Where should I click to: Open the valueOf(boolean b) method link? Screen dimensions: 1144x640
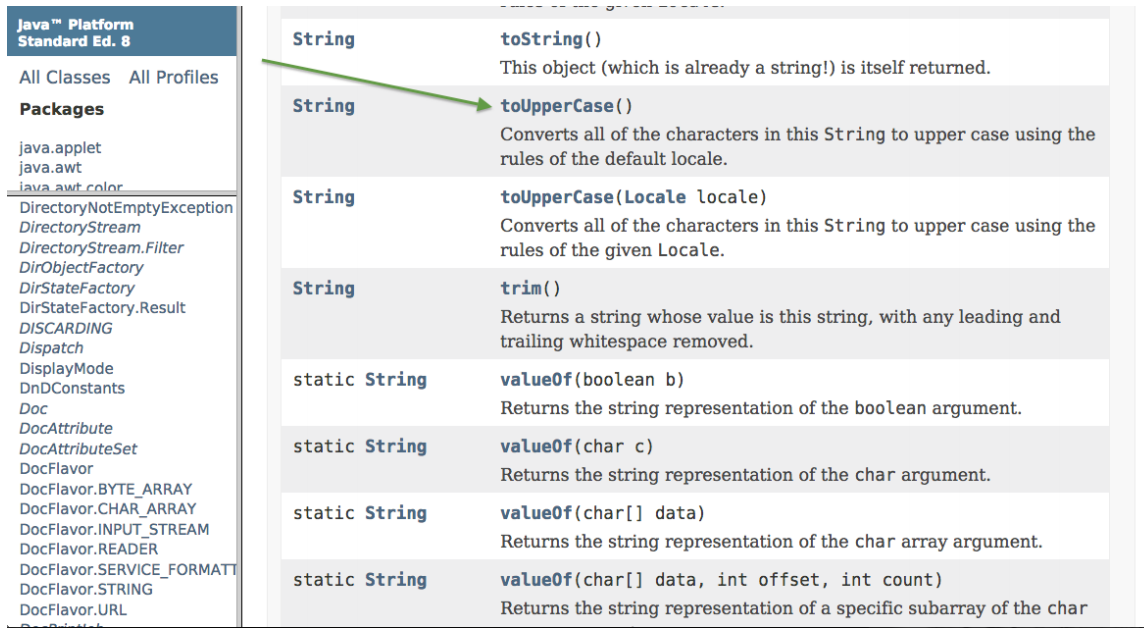click(535, 380)
